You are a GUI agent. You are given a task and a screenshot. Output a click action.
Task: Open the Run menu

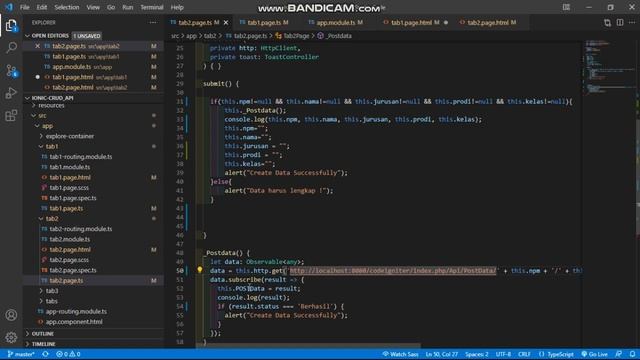coord(128,7)
